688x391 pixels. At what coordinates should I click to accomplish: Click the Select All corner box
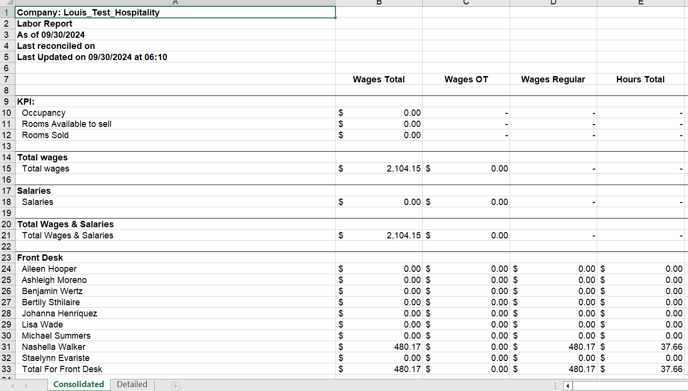pyautogui.click(x=7, y=3)
